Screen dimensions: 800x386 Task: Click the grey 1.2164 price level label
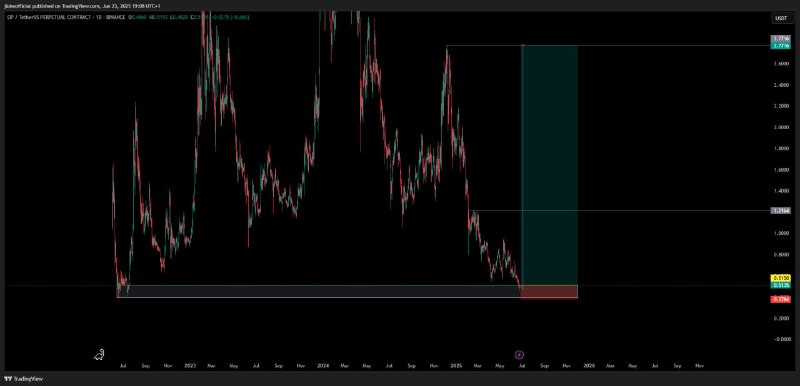[781, 211]
